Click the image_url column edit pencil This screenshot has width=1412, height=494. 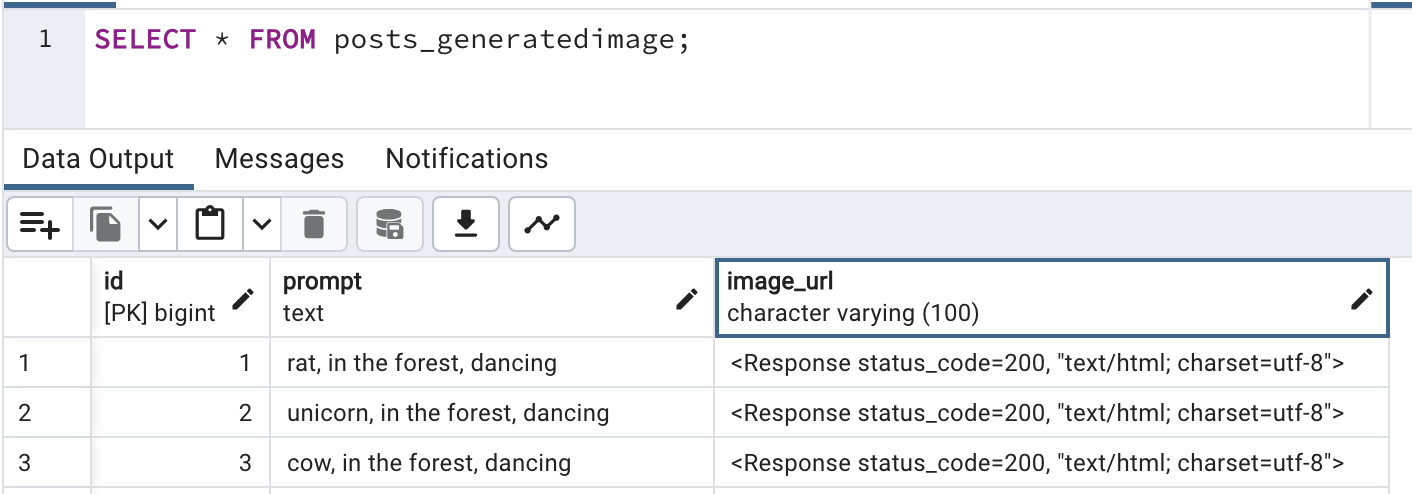click(x=1361, y=298)
